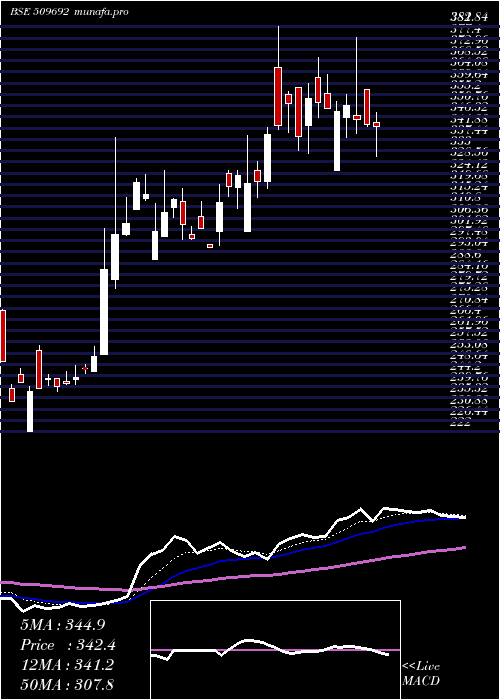
Task: Click the 315.24 price axis label
Action: pyautogui.click(x=469, y=186)
